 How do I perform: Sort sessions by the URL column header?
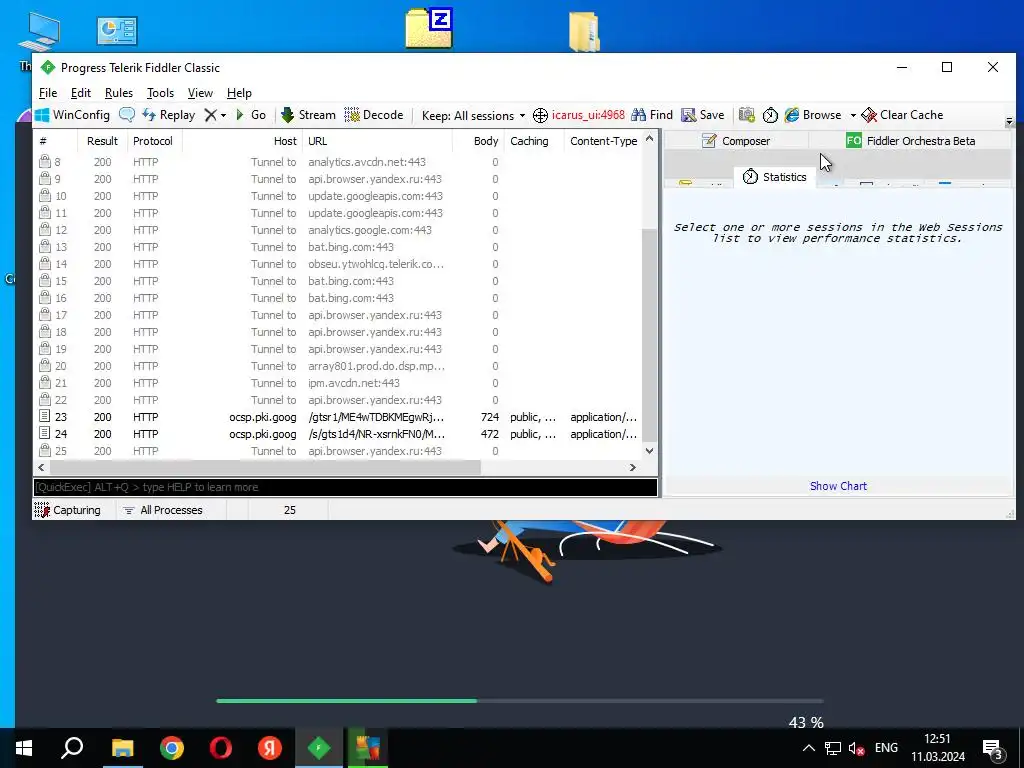click(377, 141)
